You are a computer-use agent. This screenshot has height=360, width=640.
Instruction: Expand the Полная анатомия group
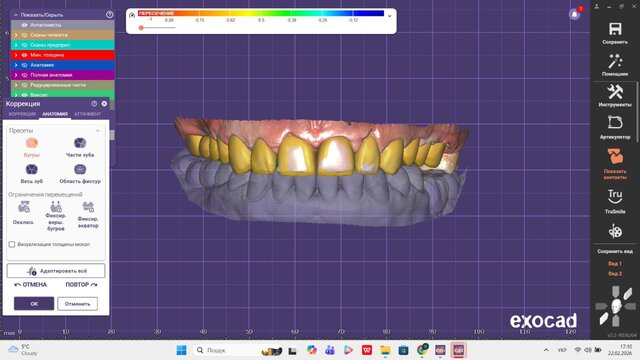tap(16, 75)
